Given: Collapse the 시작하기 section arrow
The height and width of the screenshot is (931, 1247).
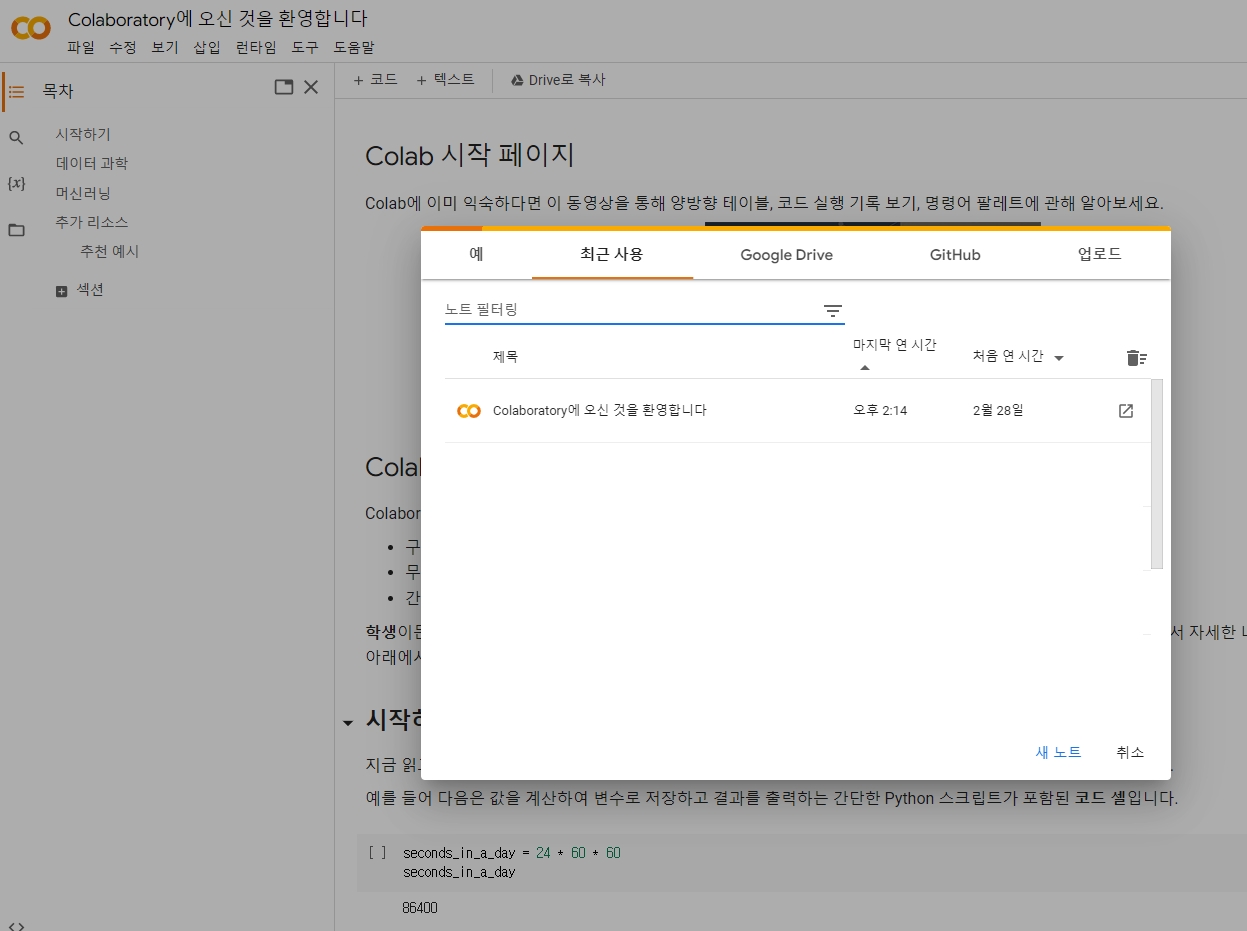Looking at the screenshot, I should pos(348,722).
